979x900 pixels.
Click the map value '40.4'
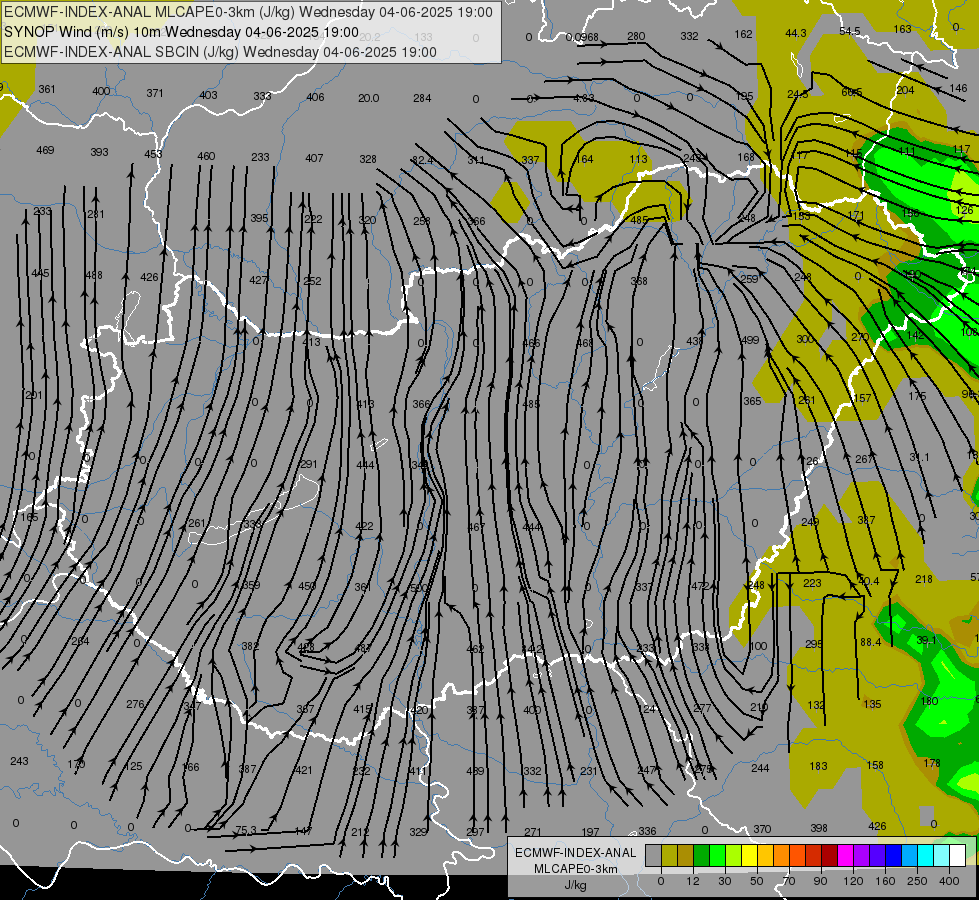click(x=868, y=581)
